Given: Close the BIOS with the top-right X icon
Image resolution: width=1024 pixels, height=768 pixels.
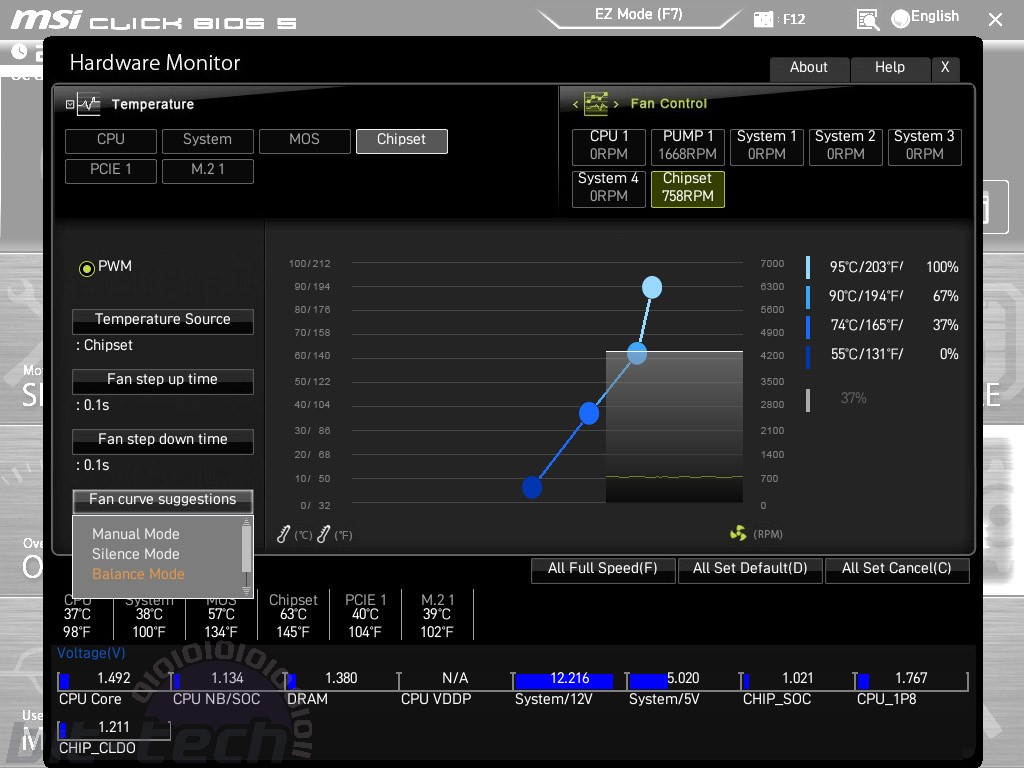Looking at the screenshot, I should coord(995,20).
